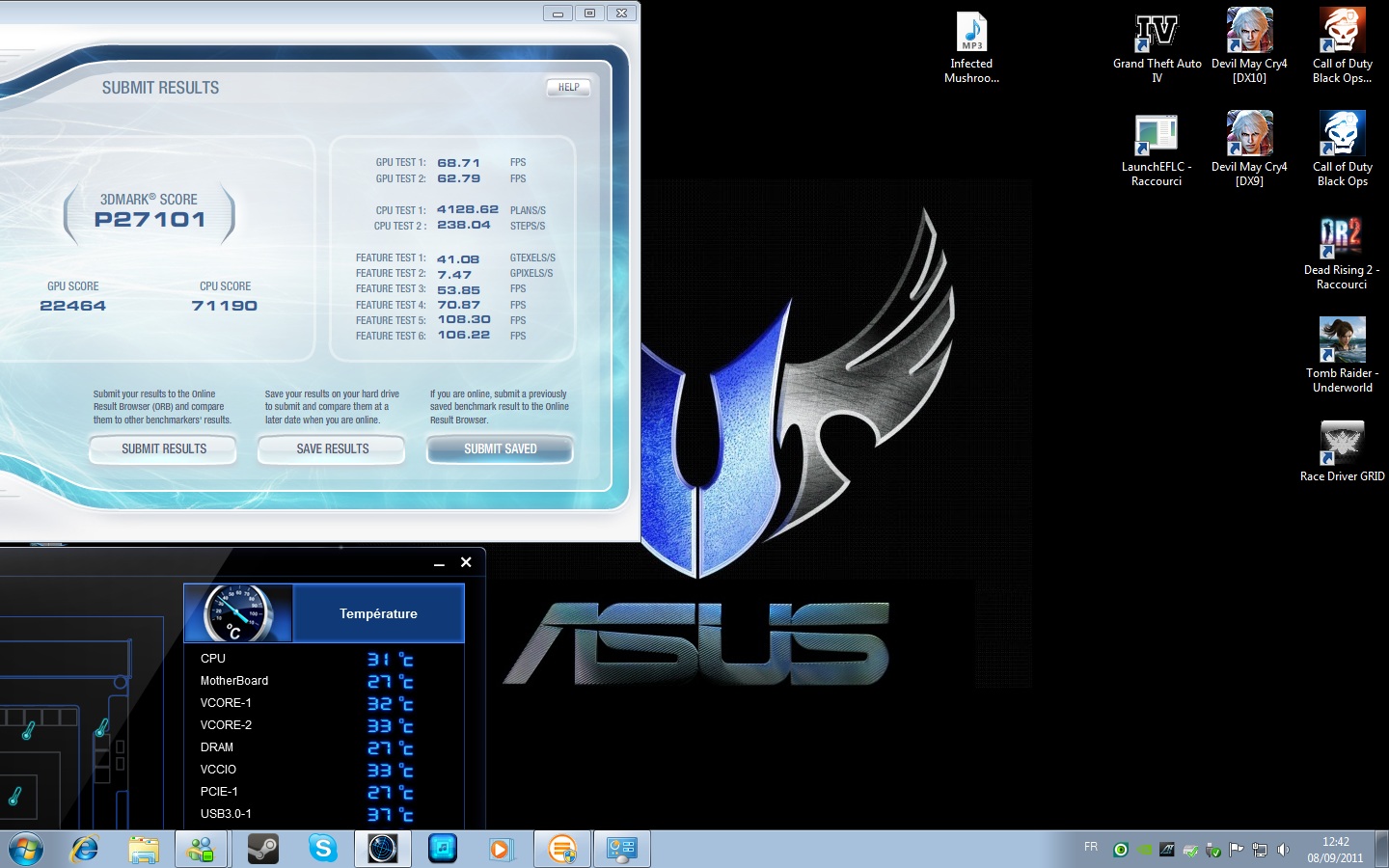Click the FR language indicator
This screenshot has height=868, width=1389.
pyautogui.click(x=1091, y=847)
